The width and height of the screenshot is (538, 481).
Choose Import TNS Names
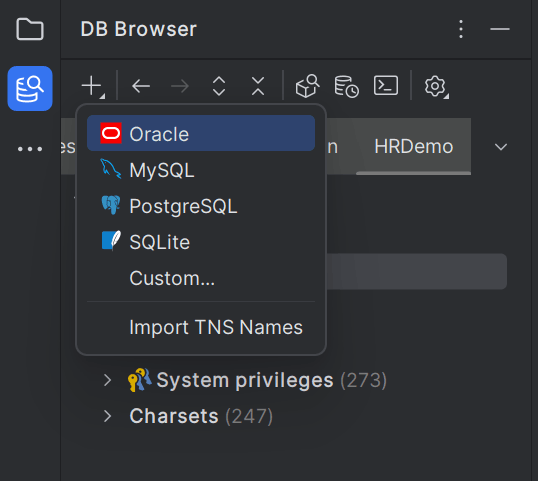click(201, 327)
